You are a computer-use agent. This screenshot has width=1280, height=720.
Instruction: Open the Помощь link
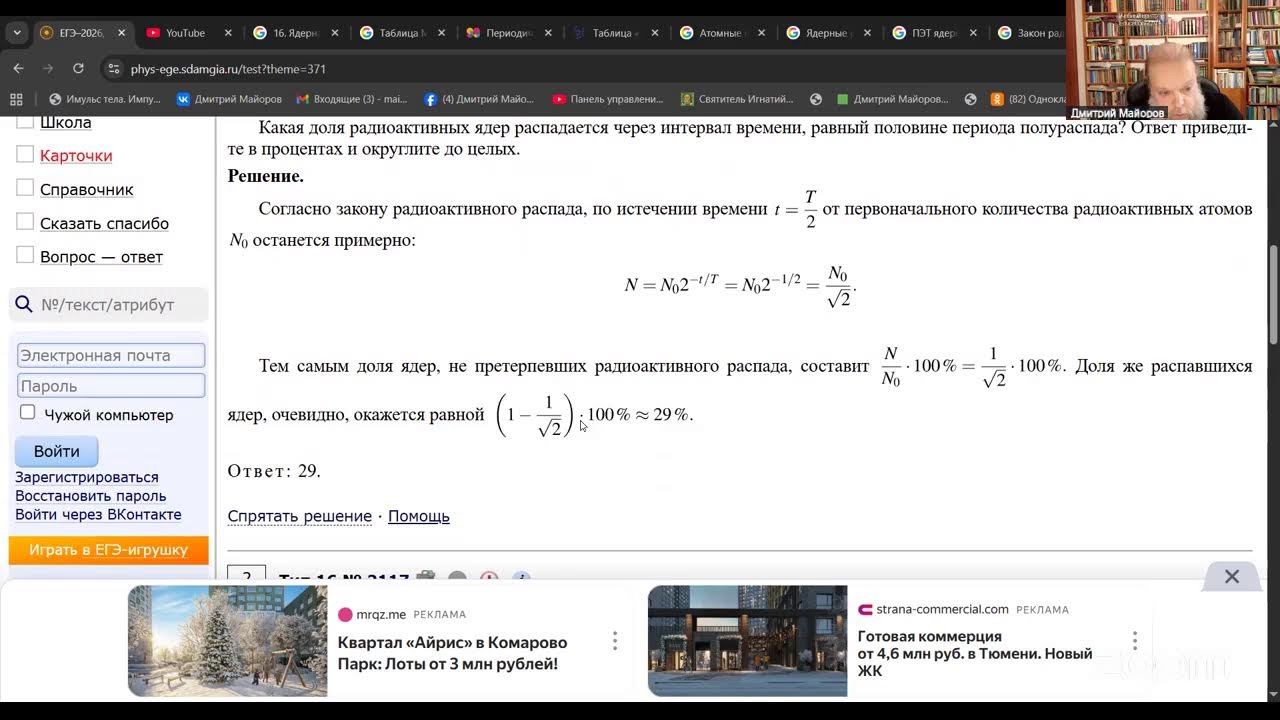(x=418, y=516)
